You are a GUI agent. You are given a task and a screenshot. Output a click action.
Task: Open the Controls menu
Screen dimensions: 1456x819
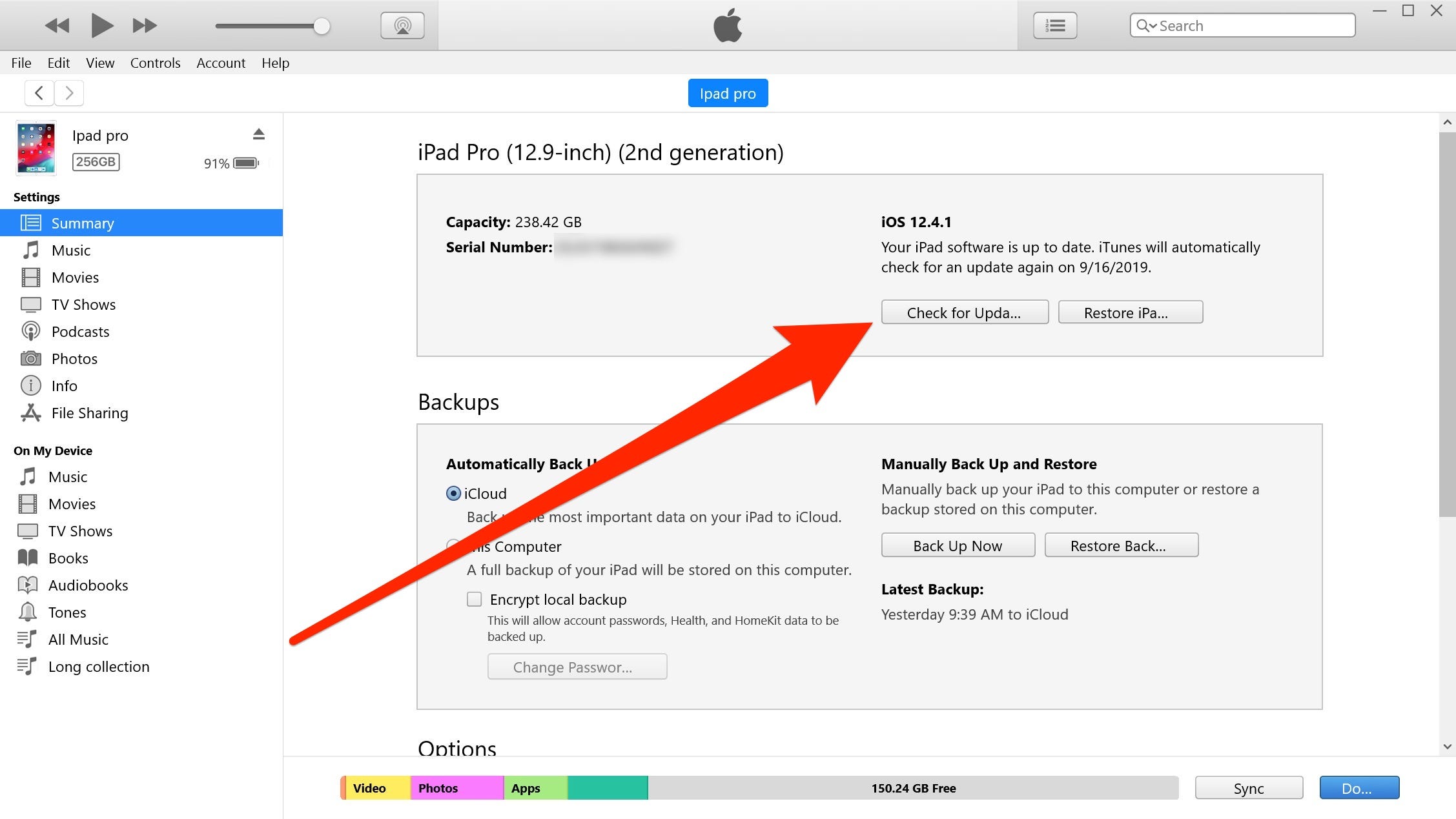click(155, 63)
